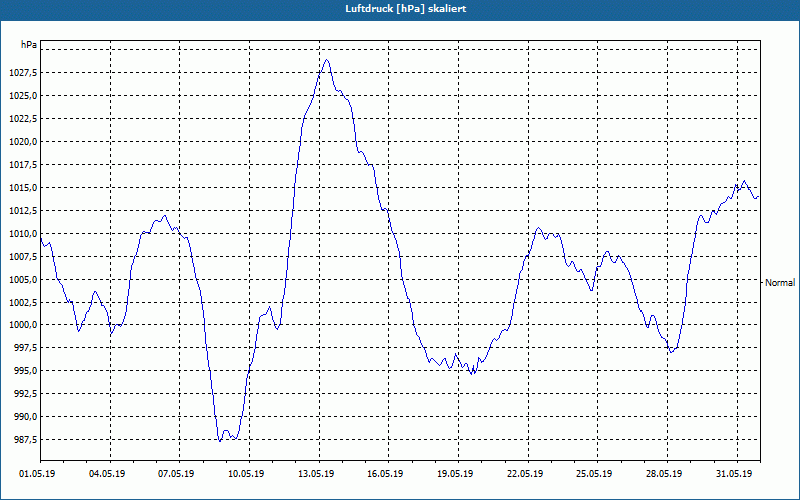Click the 'Normal' marker label
The height and width of the screenshot is (500, 800).
point(780,283)
